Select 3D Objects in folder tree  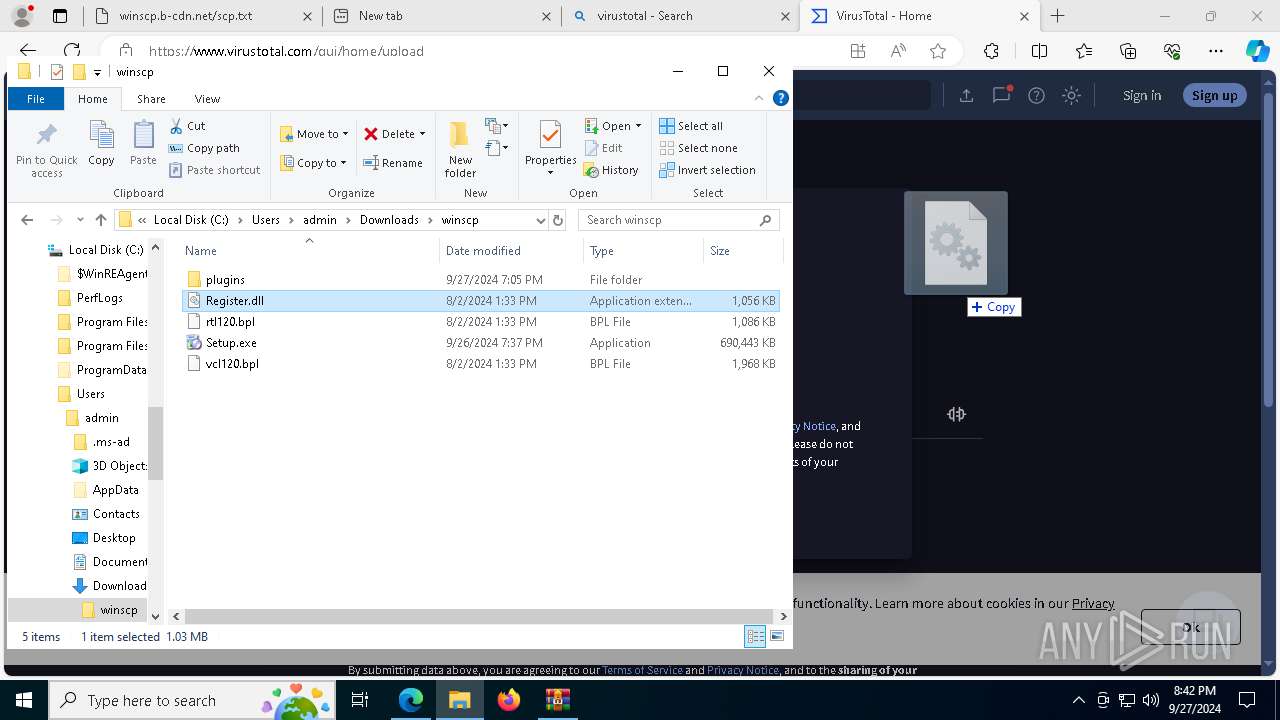point(110,466)
